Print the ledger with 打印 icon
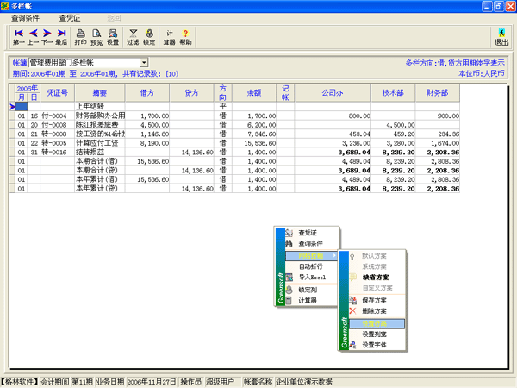This screenshot has height=388, width=517. (x=80, y=37)
